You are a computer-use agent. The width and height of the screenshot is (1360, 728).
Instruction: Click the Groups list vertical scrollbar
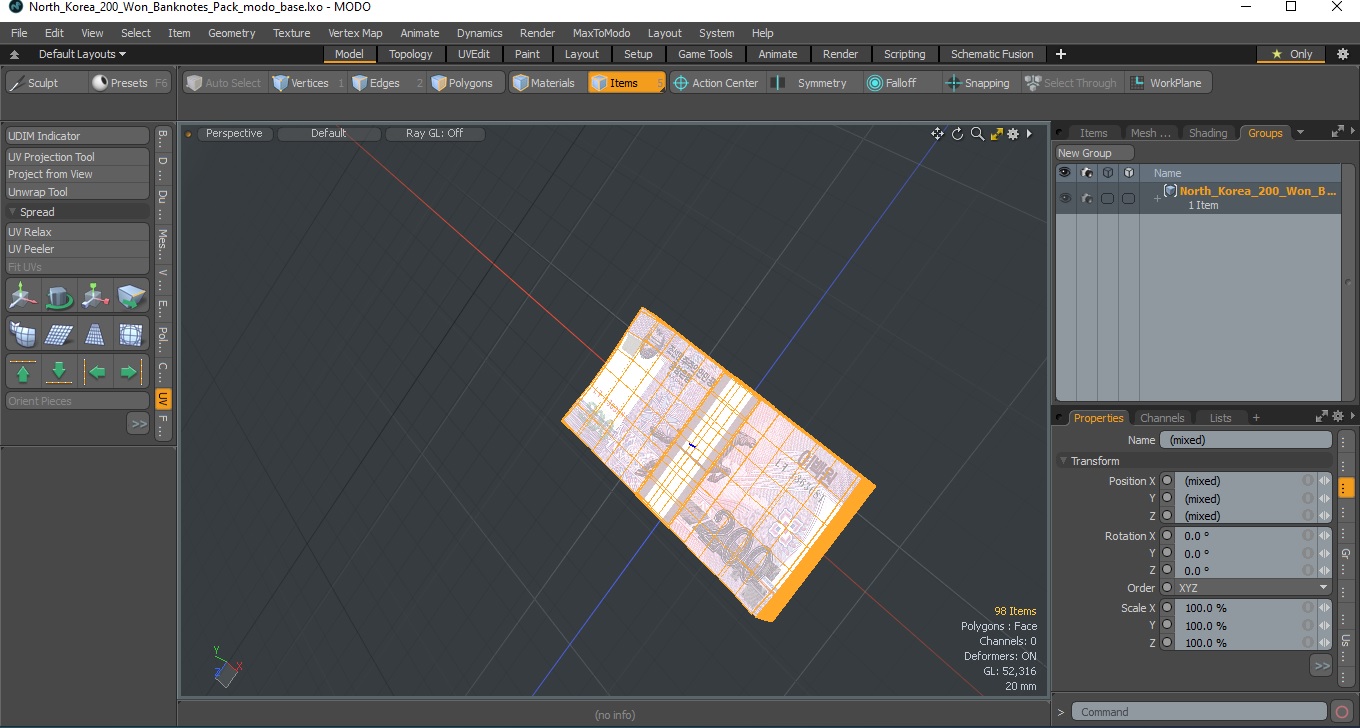tap(1348, 282)
